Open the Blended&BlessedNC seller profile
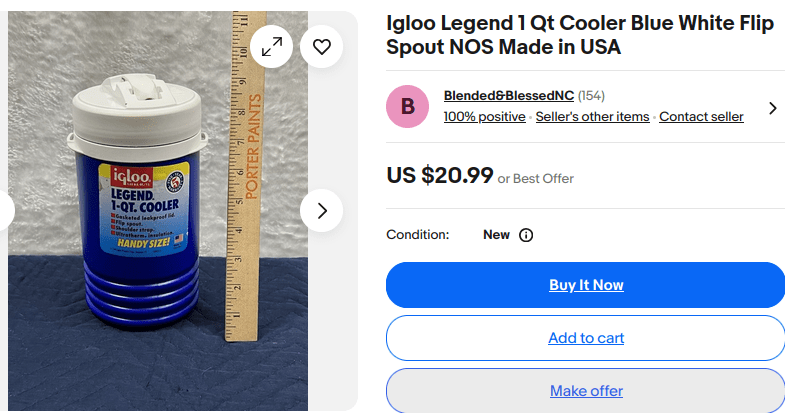 click(x=509, y=96)
